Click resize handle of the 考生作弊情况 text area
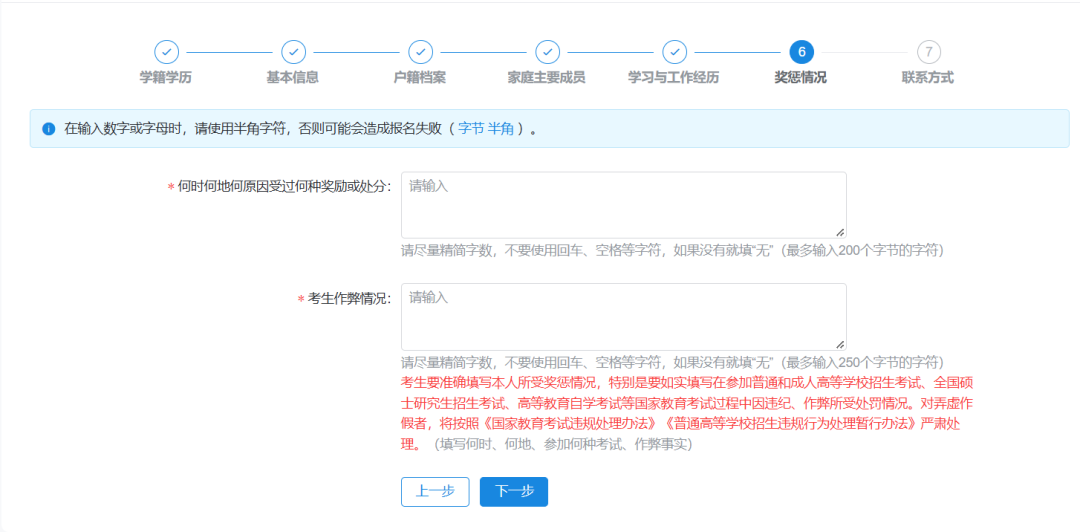The width and height of the screenshot is (1080, 532). (840, 345)
